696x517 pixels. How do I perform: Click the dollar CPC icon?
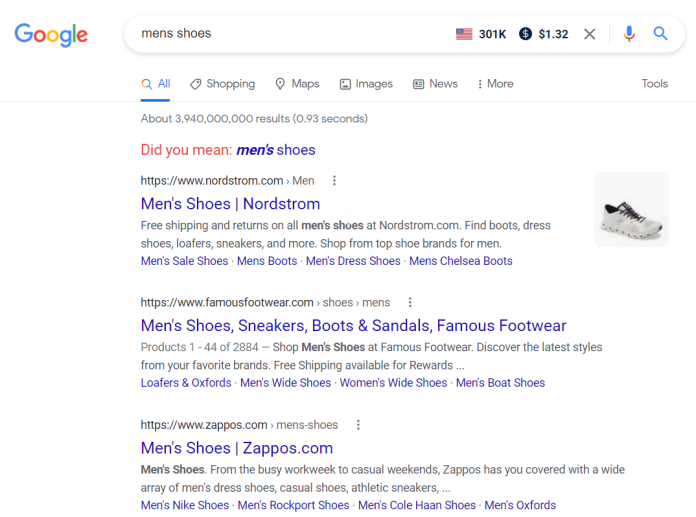click(525, 34)
